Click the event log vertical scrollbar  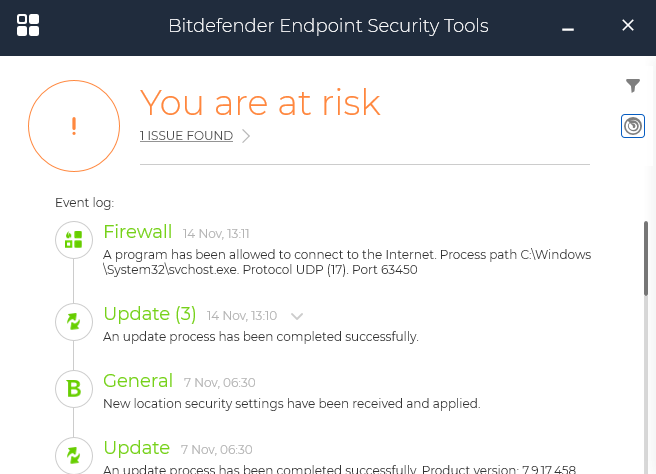point(646,300)
